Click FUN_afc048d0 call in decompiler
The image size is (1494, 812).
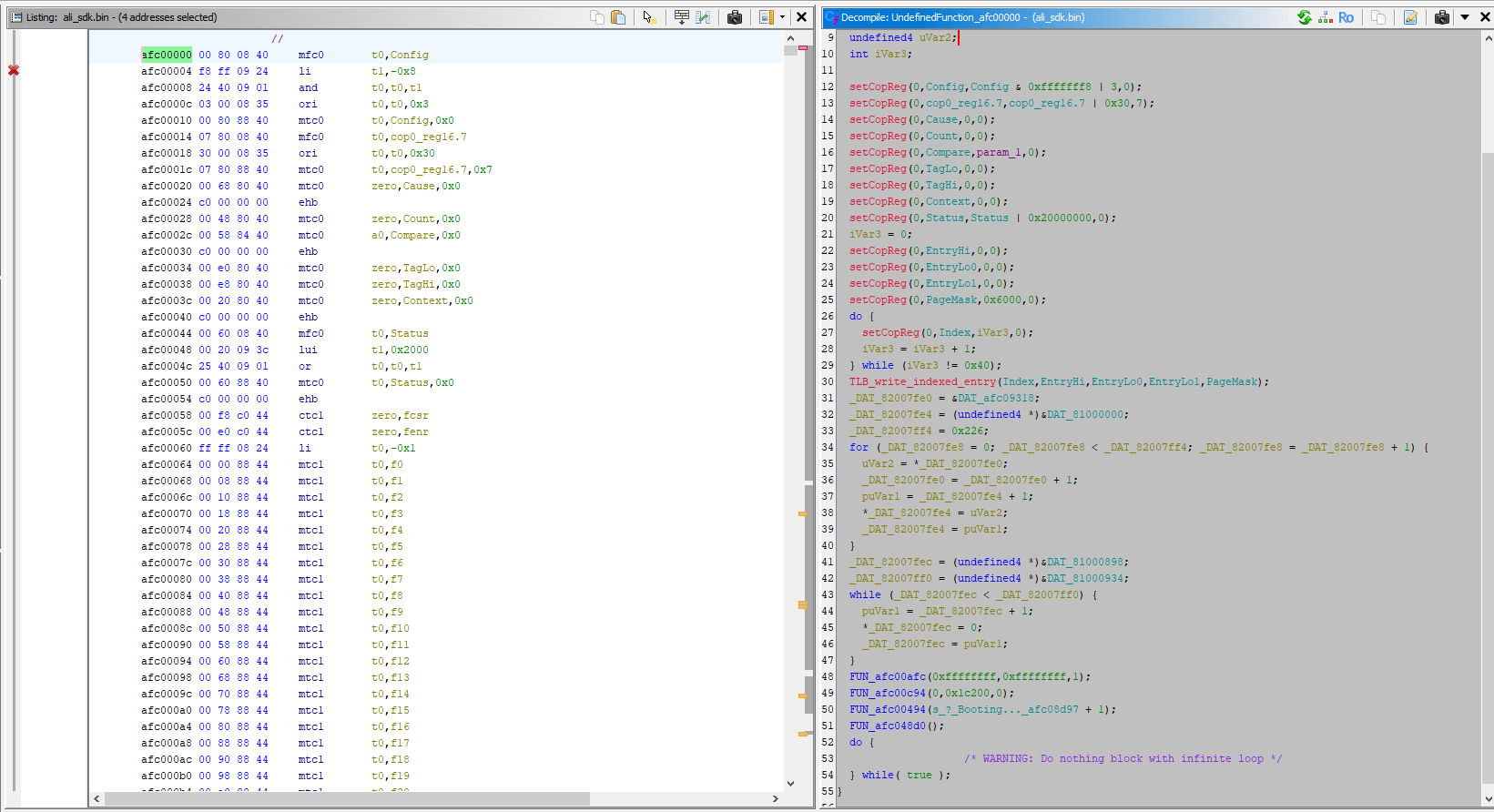point(887,726)
